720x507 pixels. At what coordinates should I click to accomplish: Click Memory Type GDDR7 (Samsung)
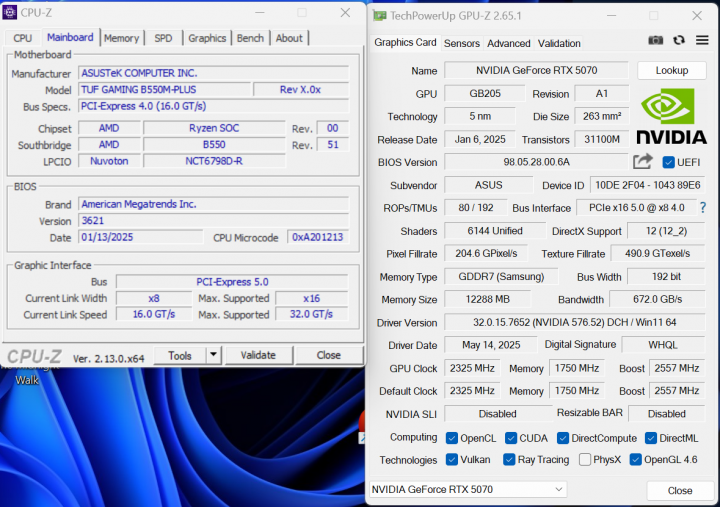501,276
